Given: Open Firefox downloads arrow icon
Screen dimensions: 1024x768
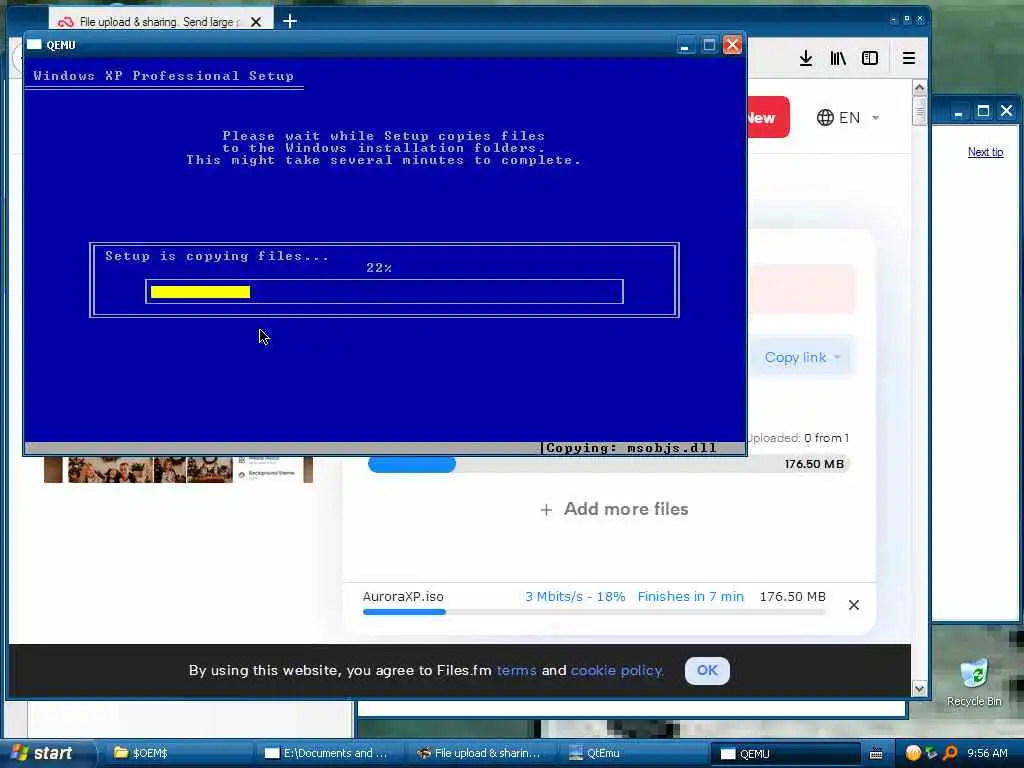Looking at the screenshot, I should point(806,58).
